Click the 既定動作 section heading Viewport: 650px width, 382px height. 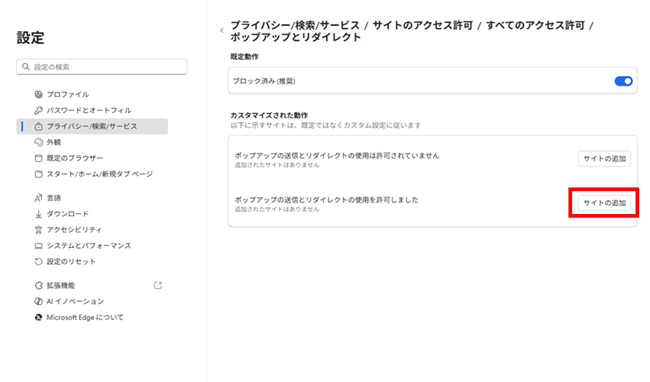point(245,57)
